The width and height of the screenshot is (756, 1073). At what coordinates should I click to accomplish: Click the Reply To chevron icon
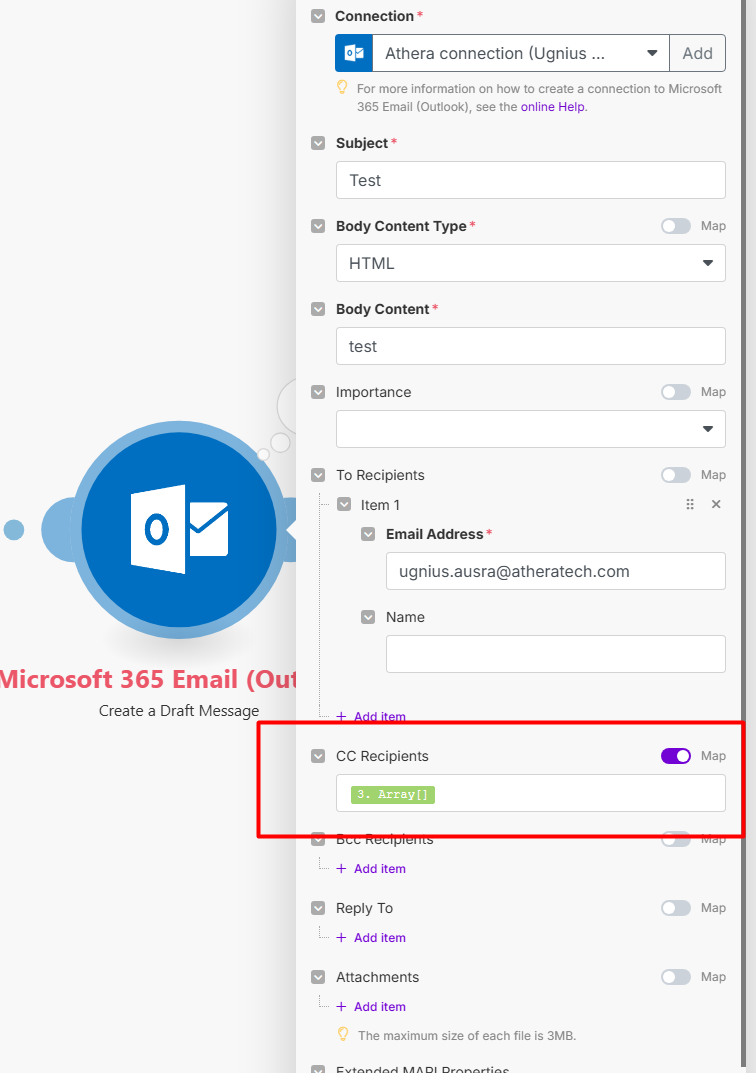(x=318, y=908)
